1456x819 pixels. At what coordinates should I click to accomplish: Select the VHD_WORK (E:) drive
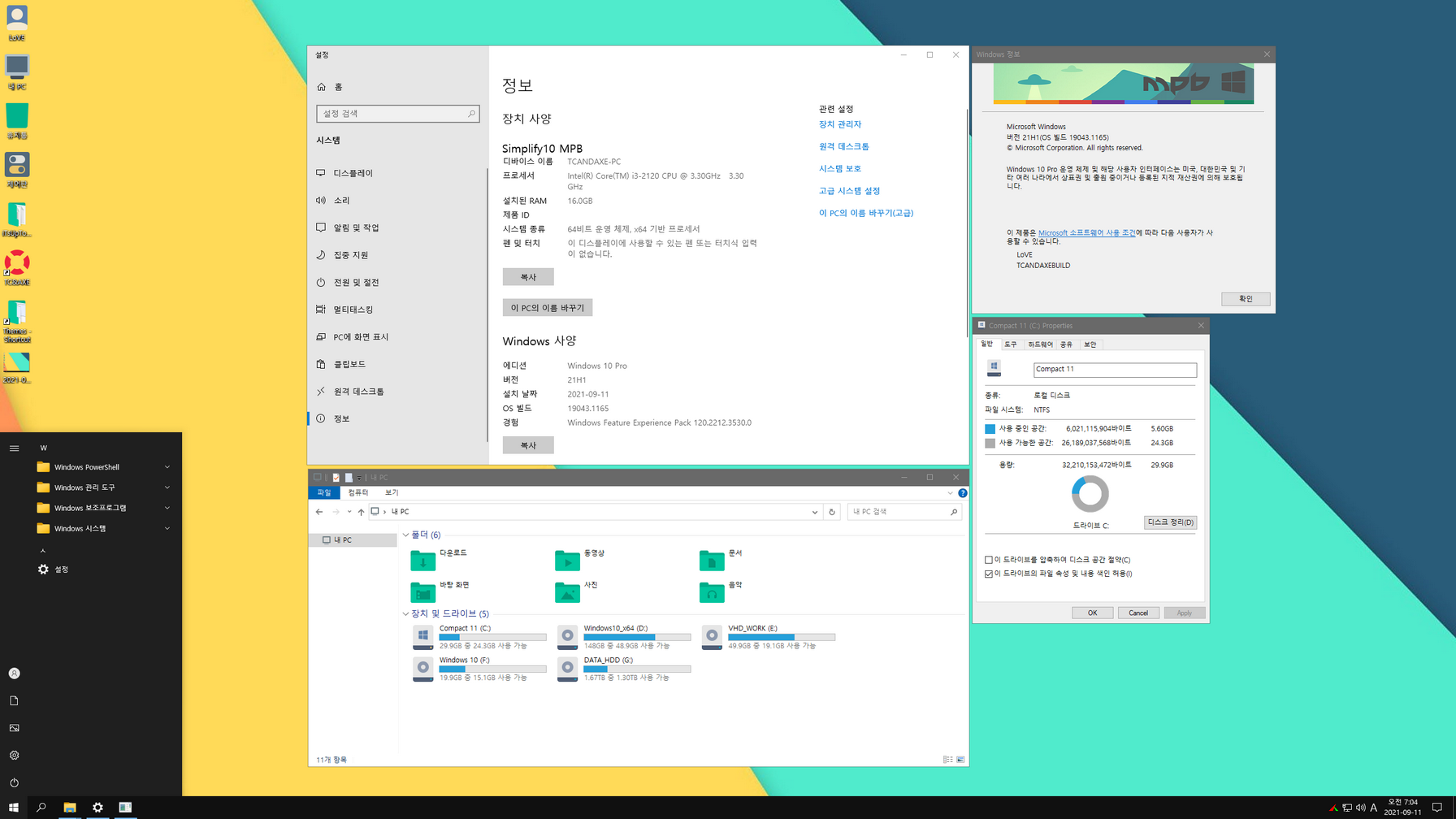[x=769, y=637]
